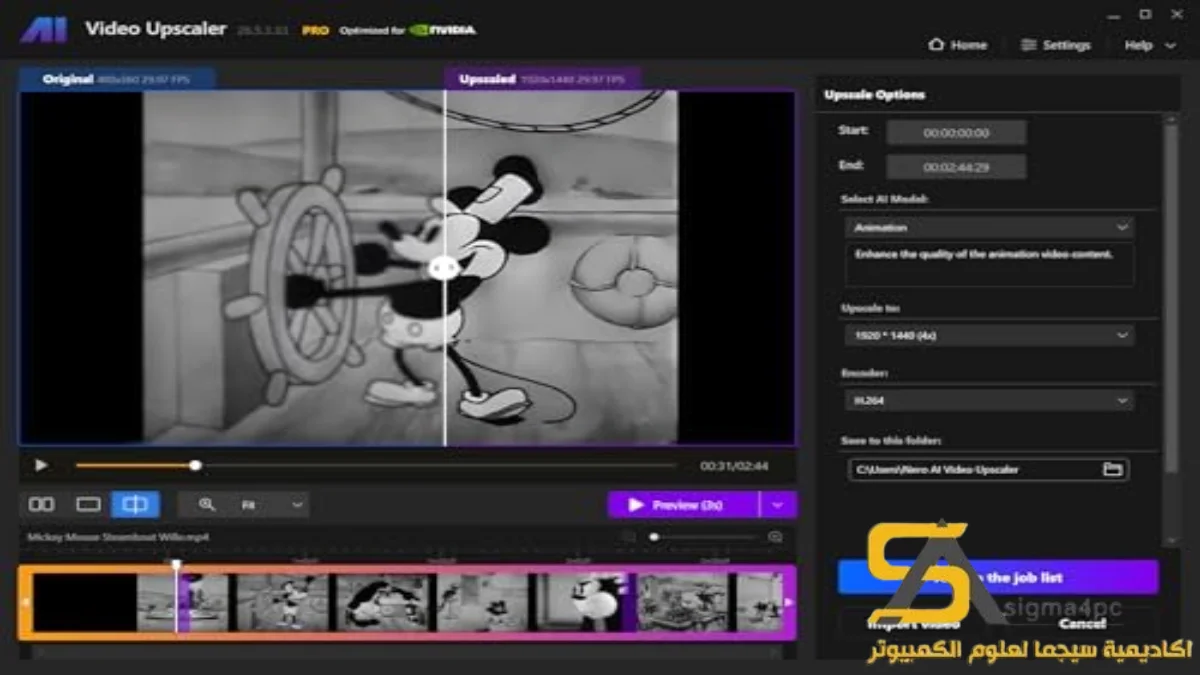
Task: Click the purple right trim handle
Action: 789,602
